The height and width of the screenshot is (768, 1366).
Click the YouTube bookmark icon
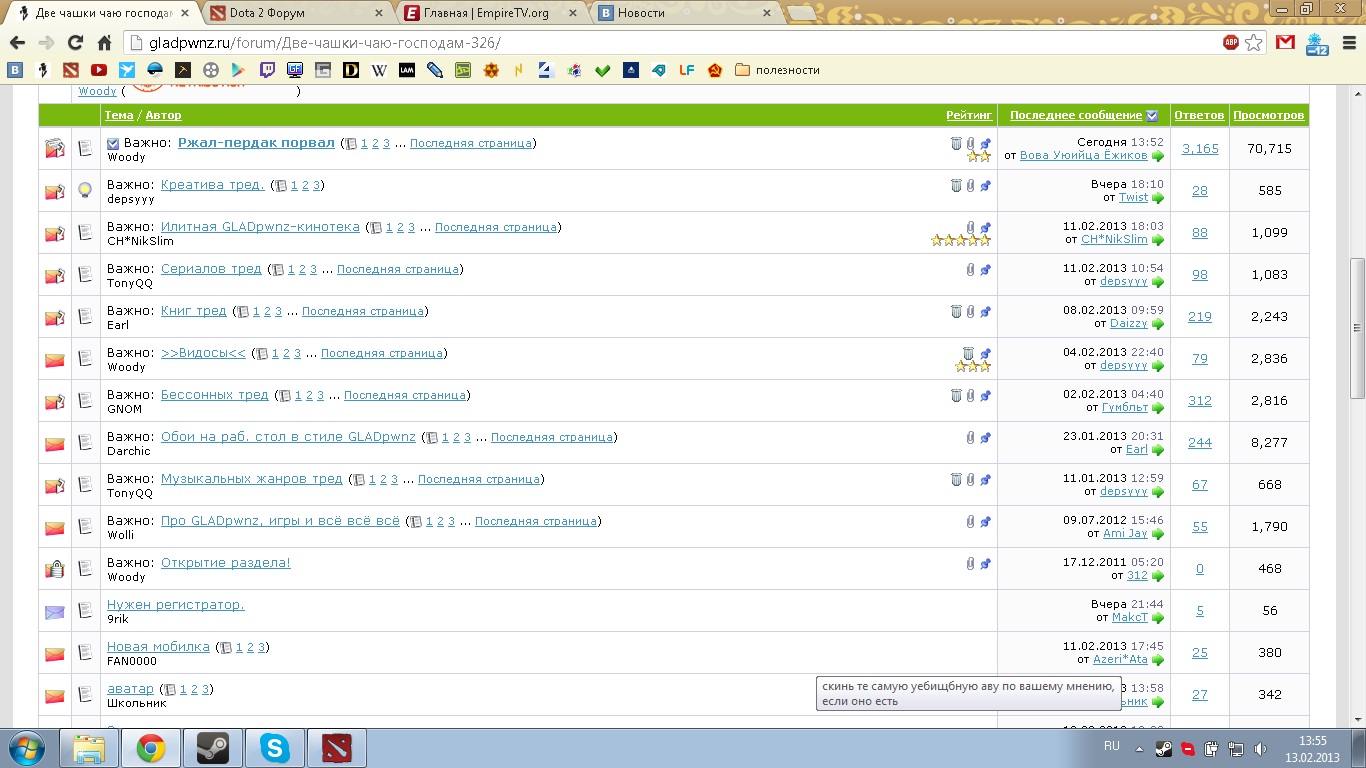point(98,70)
